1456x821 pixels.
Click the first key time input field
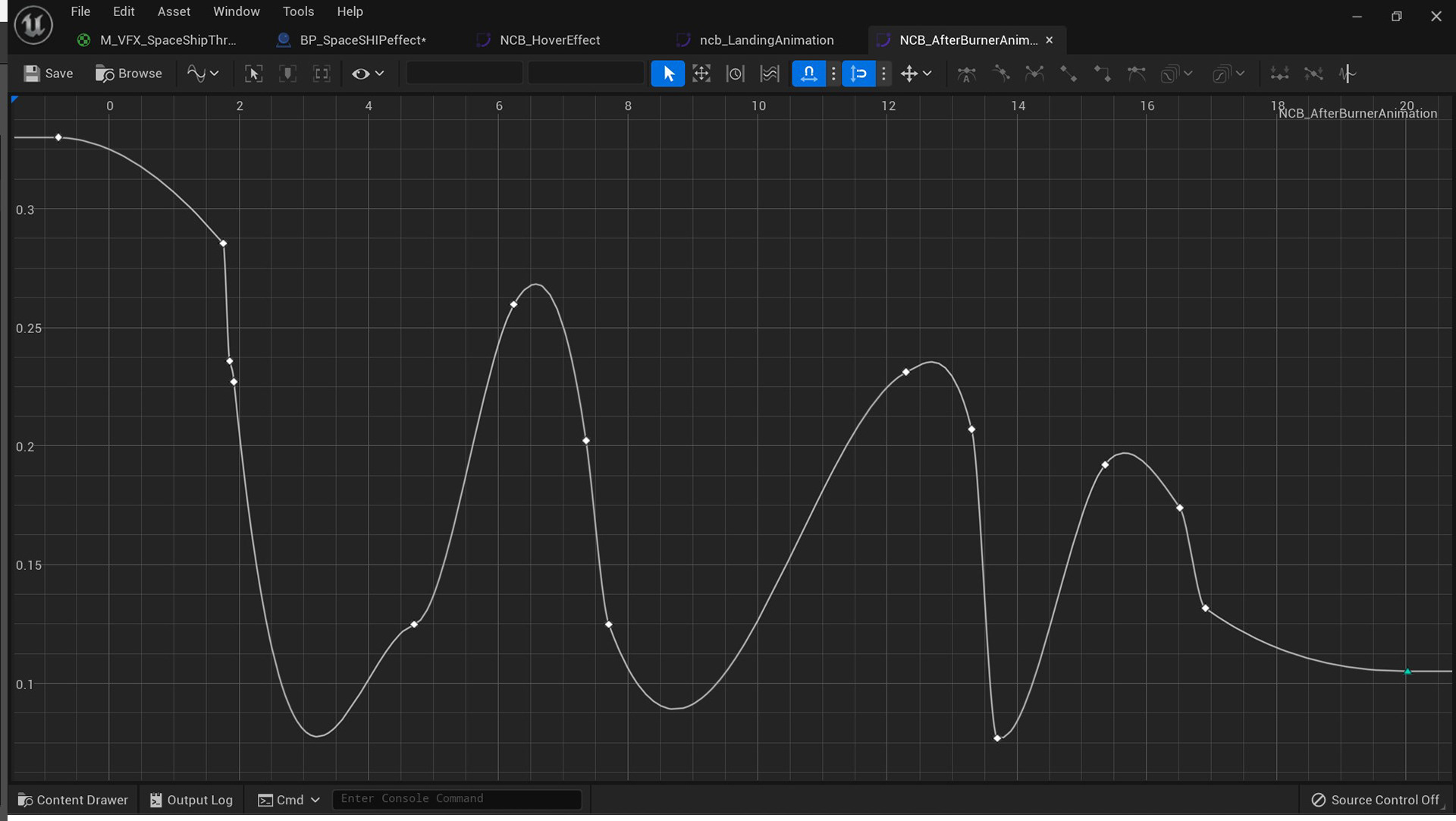click(x=464, y=74)
